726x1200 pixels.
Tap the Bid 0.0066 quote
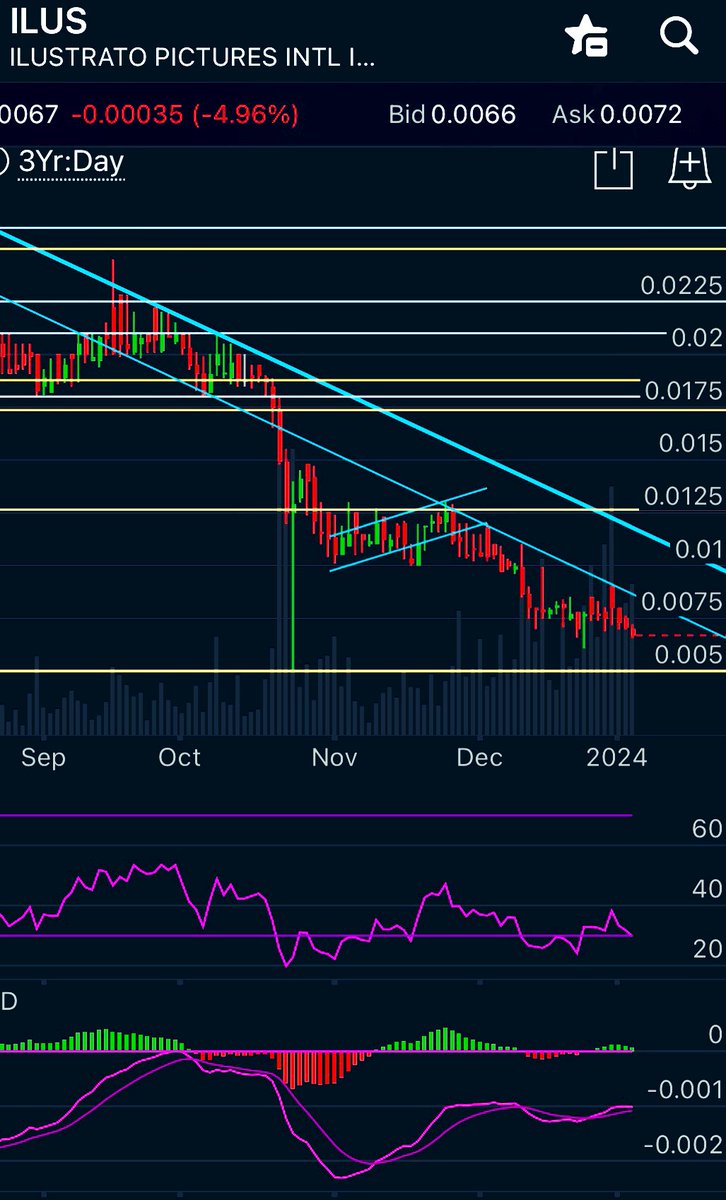tap(452, 114)
